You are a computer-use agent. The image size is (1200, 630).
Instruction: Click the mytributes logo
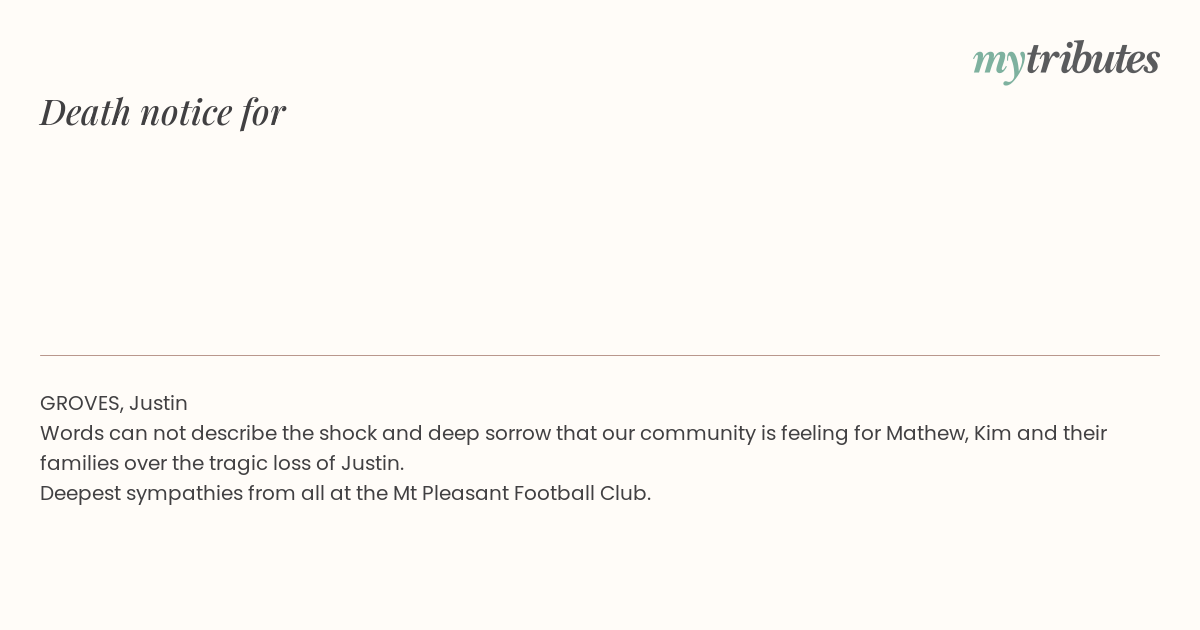coord(1066,60)
